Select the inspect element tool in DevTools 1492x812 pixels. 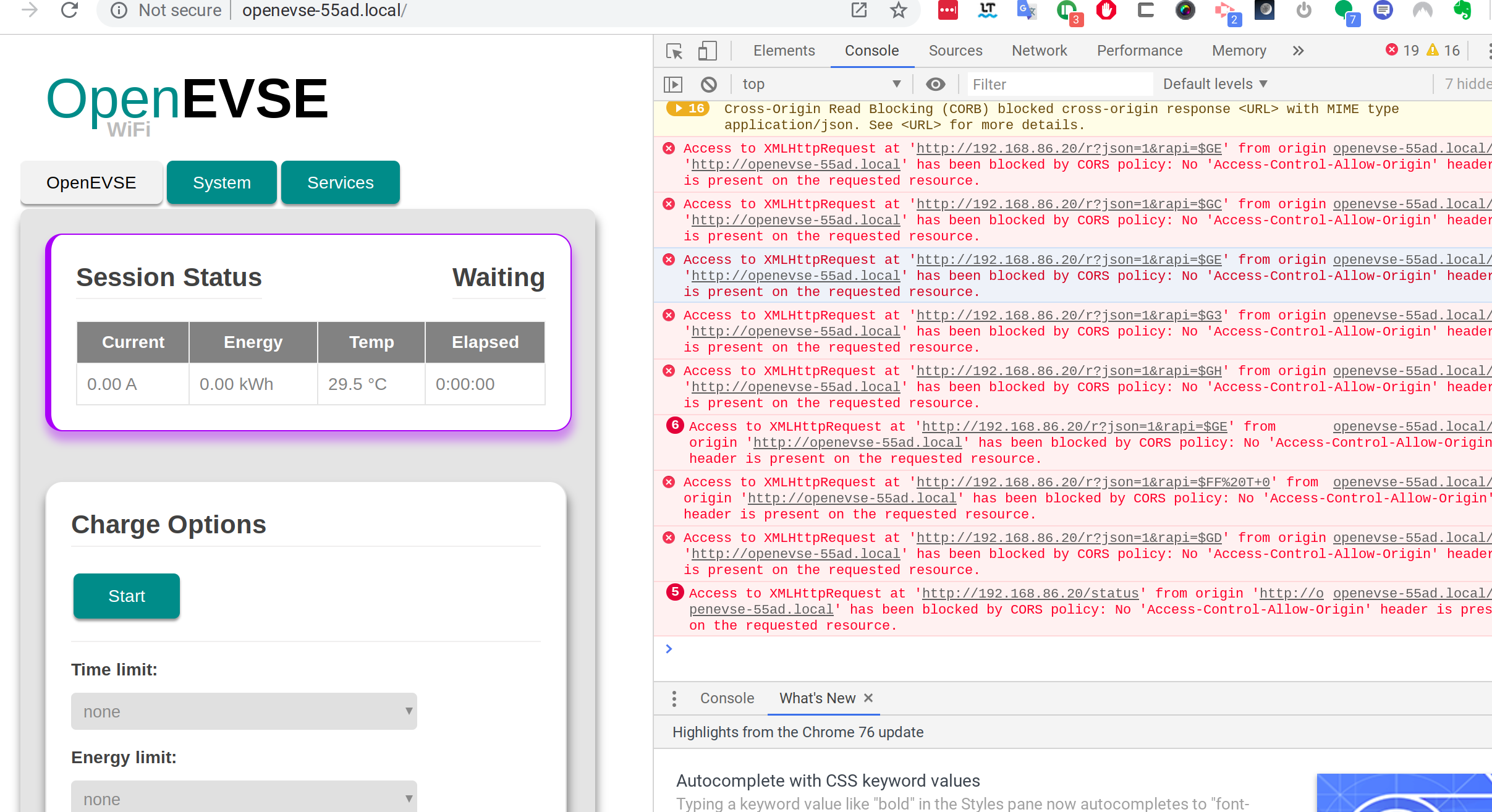coord(673,51)
